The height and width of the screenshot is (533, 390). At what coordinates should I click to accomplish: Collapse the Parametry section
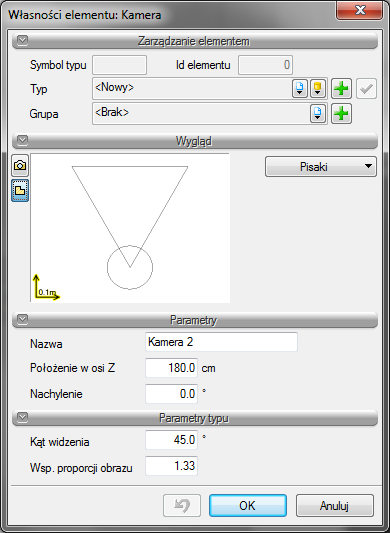[22, 320]
